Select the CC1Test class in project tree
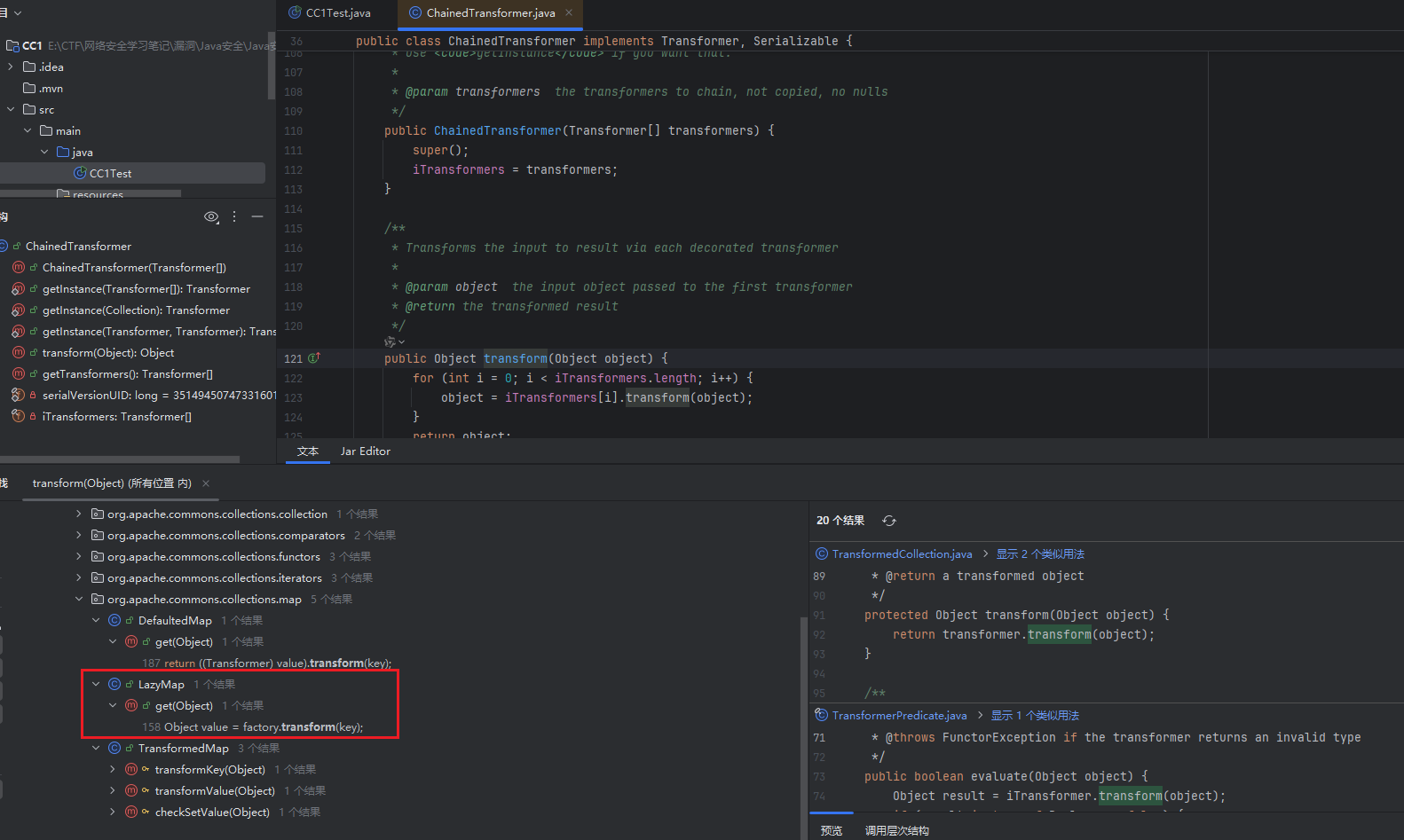Screen dimensions: 1404x840 (110, 174)
